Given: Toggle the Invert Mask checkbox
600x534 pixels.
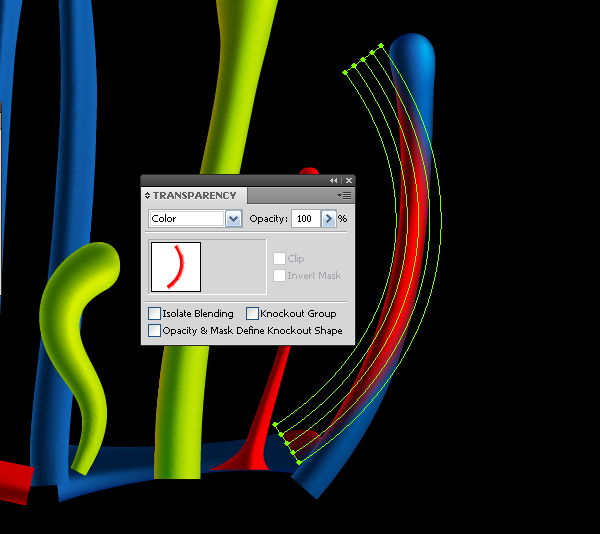Looking at the screenshot, I should pos(279,275).
